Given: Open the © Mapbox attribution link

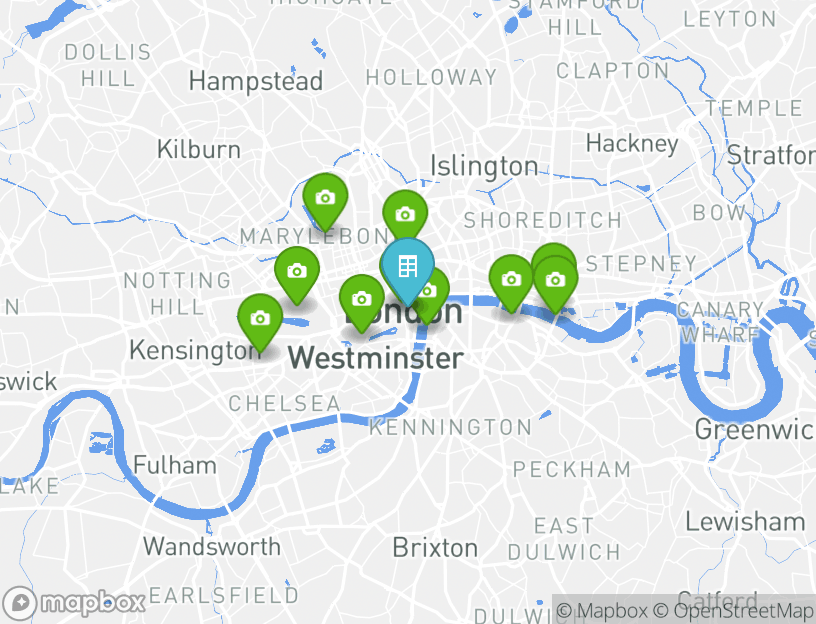Looking at the screenshot, I should [x=603, y=610].
